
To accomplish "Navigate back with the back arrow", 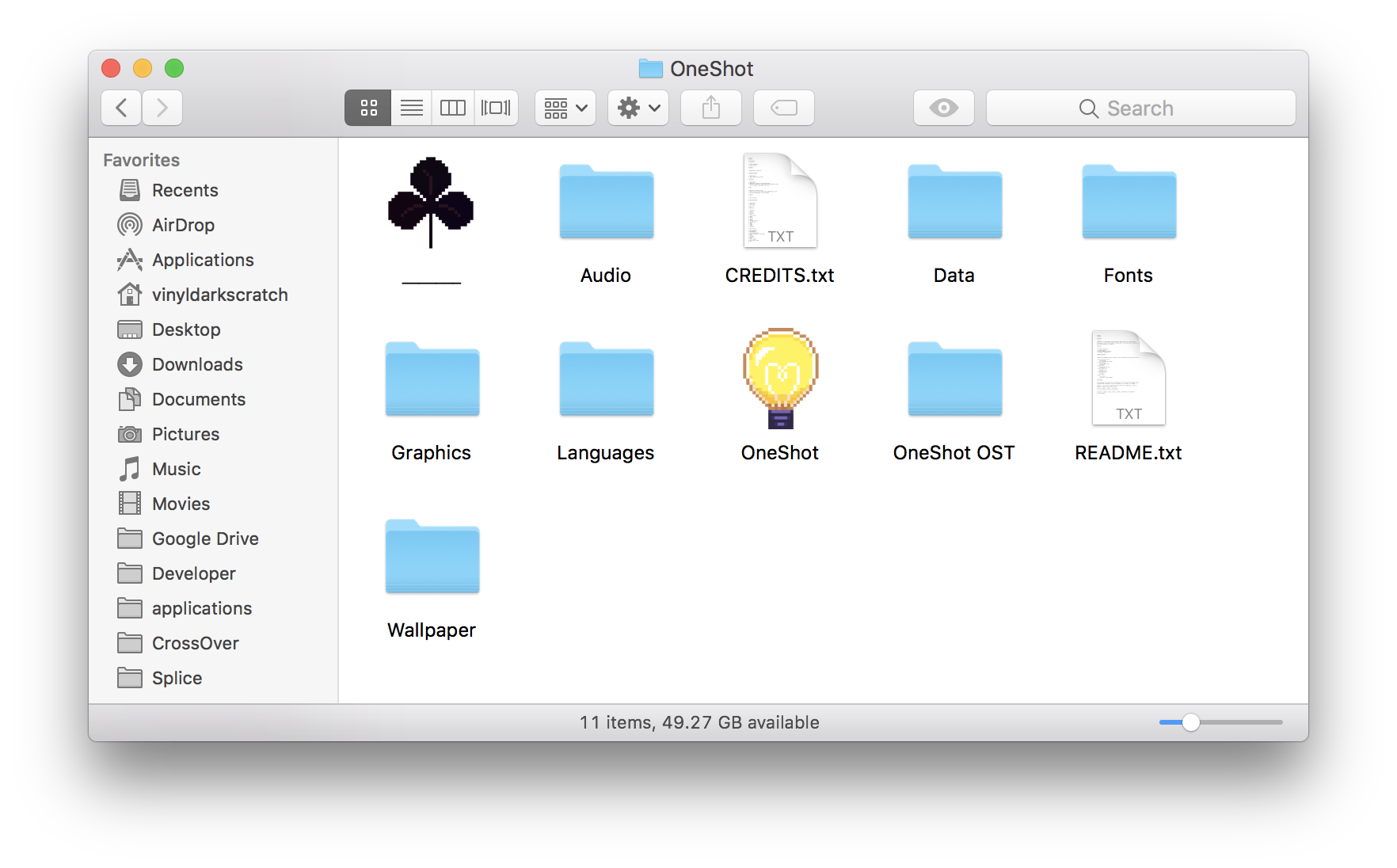I will click(120, 108).
